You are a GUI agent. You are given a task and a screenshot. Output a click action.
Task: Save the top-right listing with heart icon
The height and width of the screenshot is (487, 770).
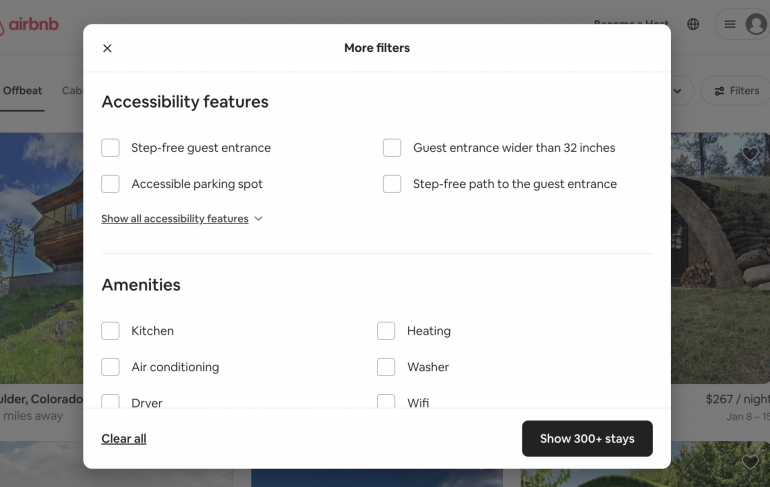coord(750,154)
